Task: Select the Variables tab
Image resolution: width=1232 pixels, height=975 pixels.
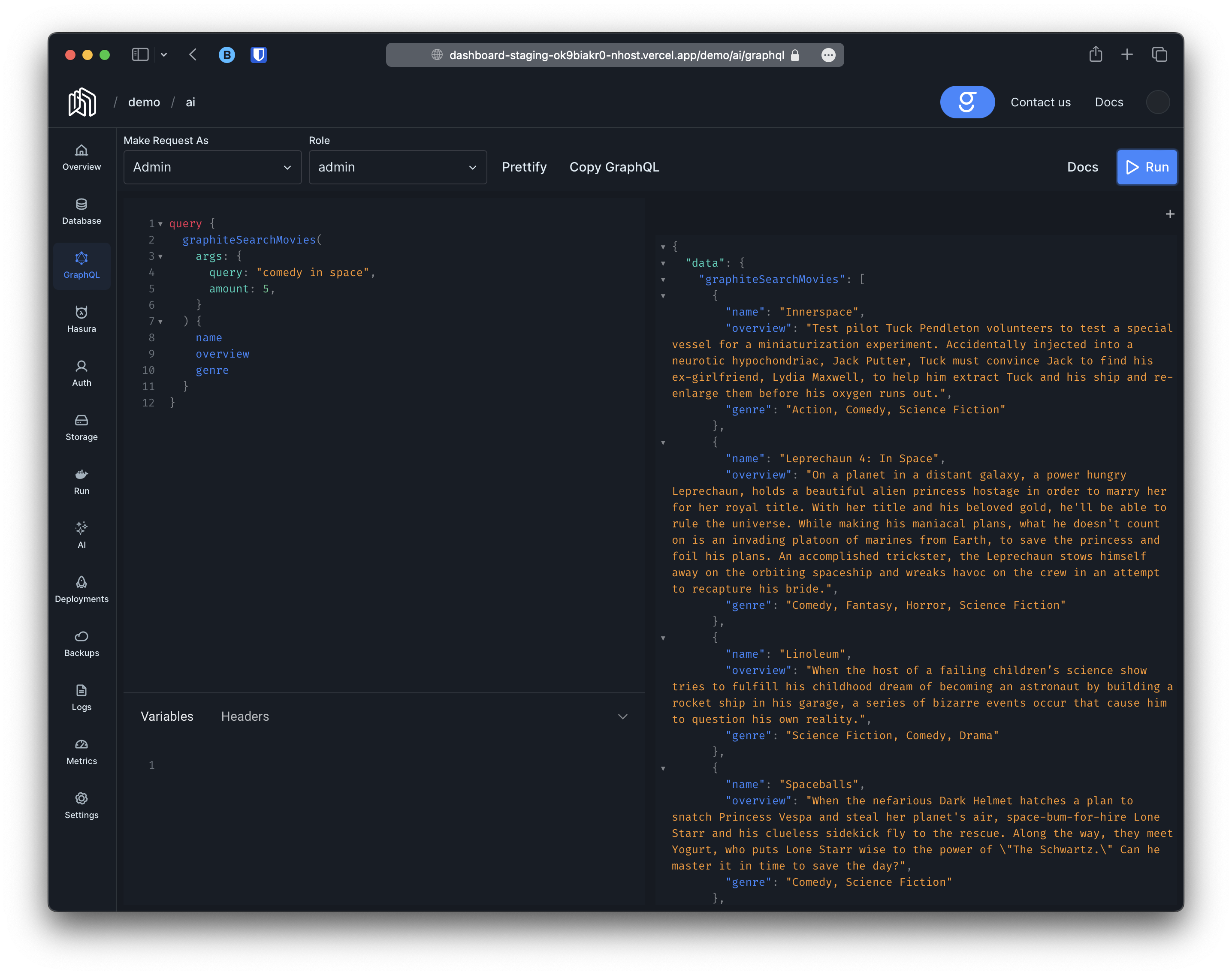Action: point(167,716)
